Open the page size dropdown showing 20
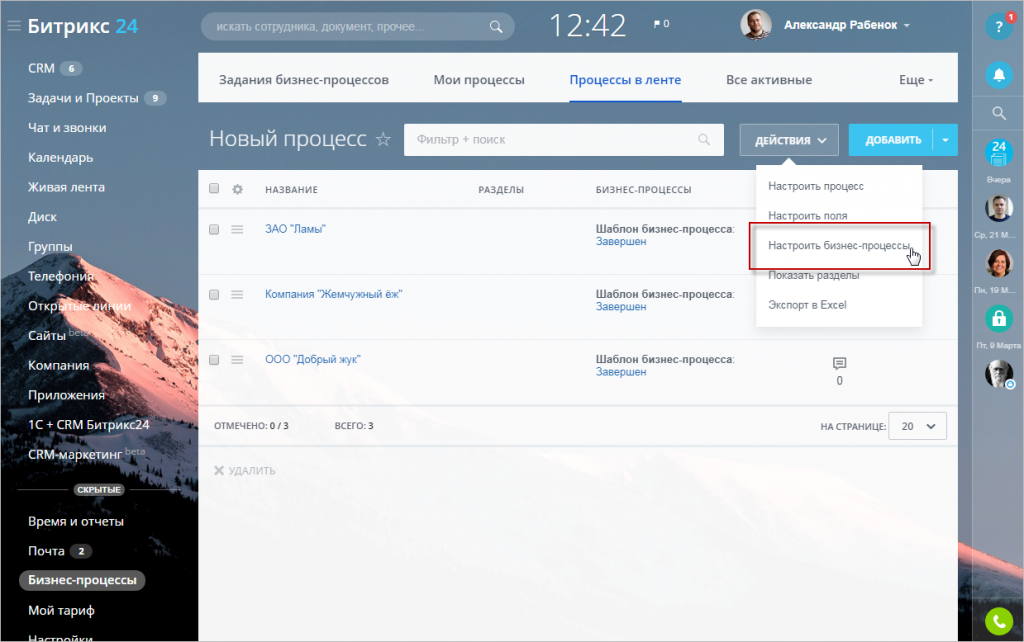 coord(917,426)
